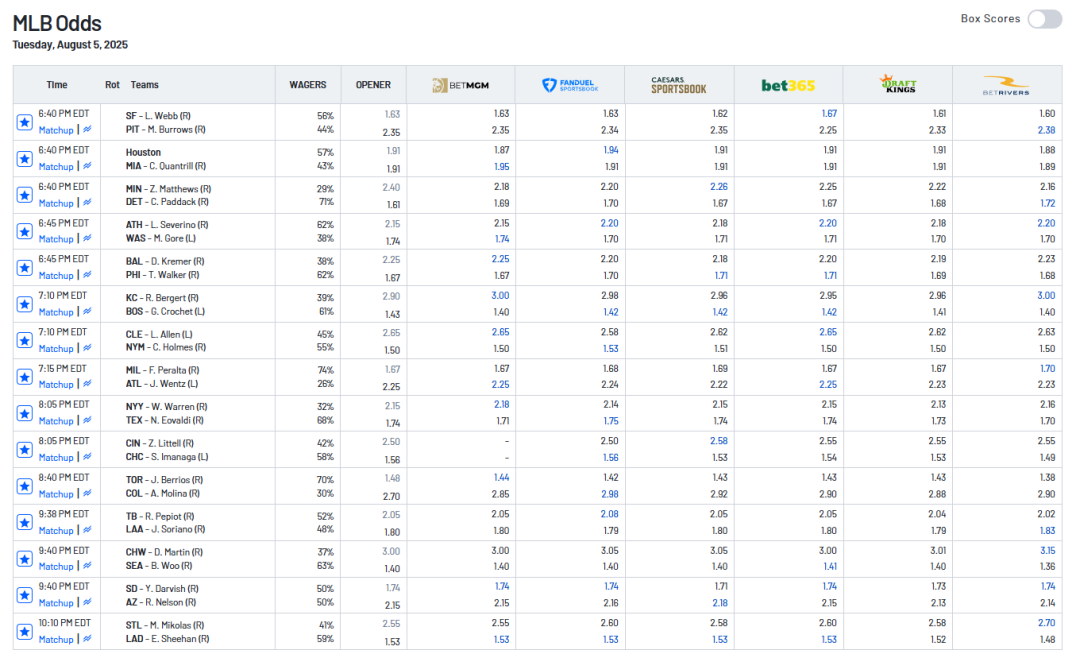
Task: Click line movement icon for TOR vs COL
Action: click(87, 494)
